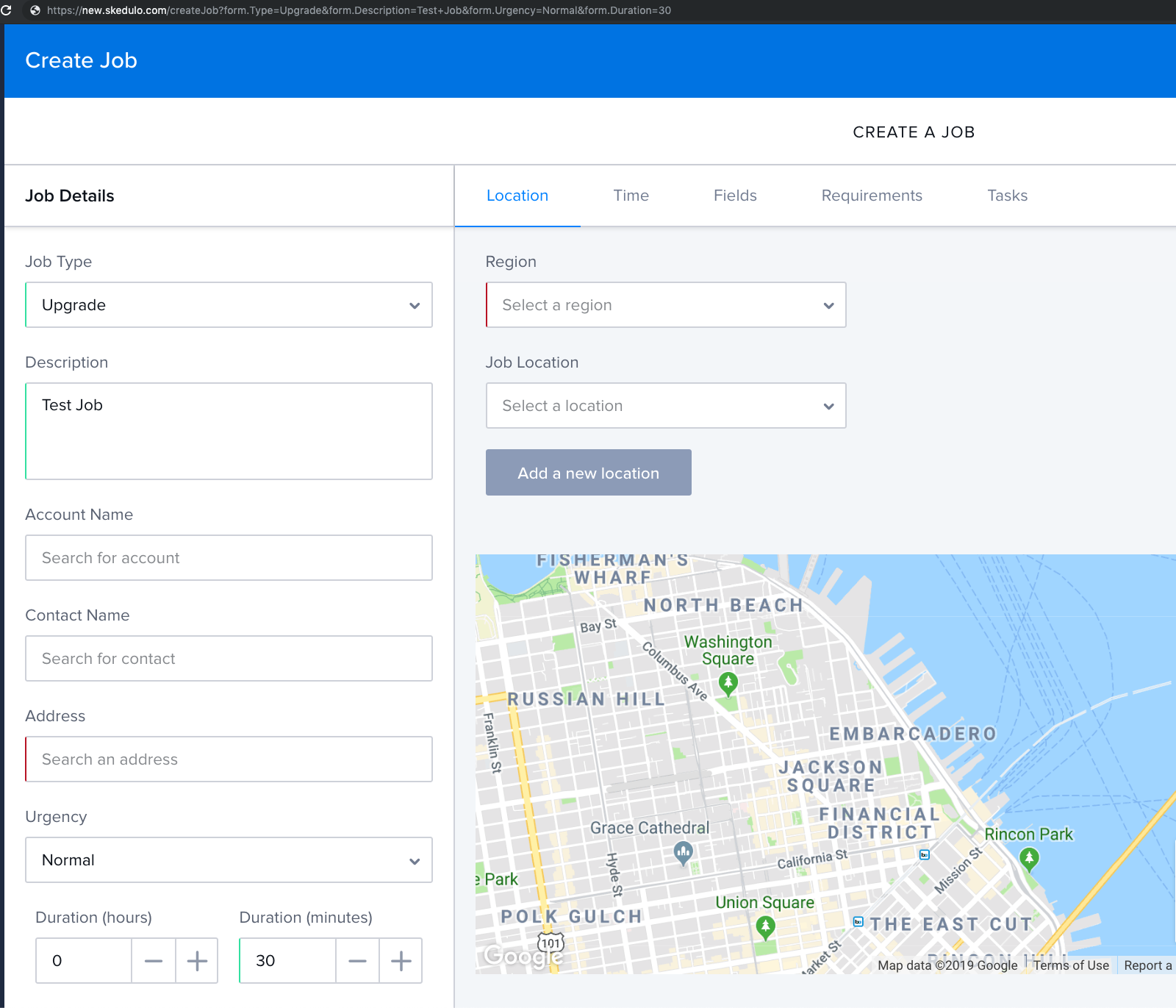The width and height of the screenshot is (1176, 1008).
Task: Expand the Select a region dropdown
Action: coord(665,305)
